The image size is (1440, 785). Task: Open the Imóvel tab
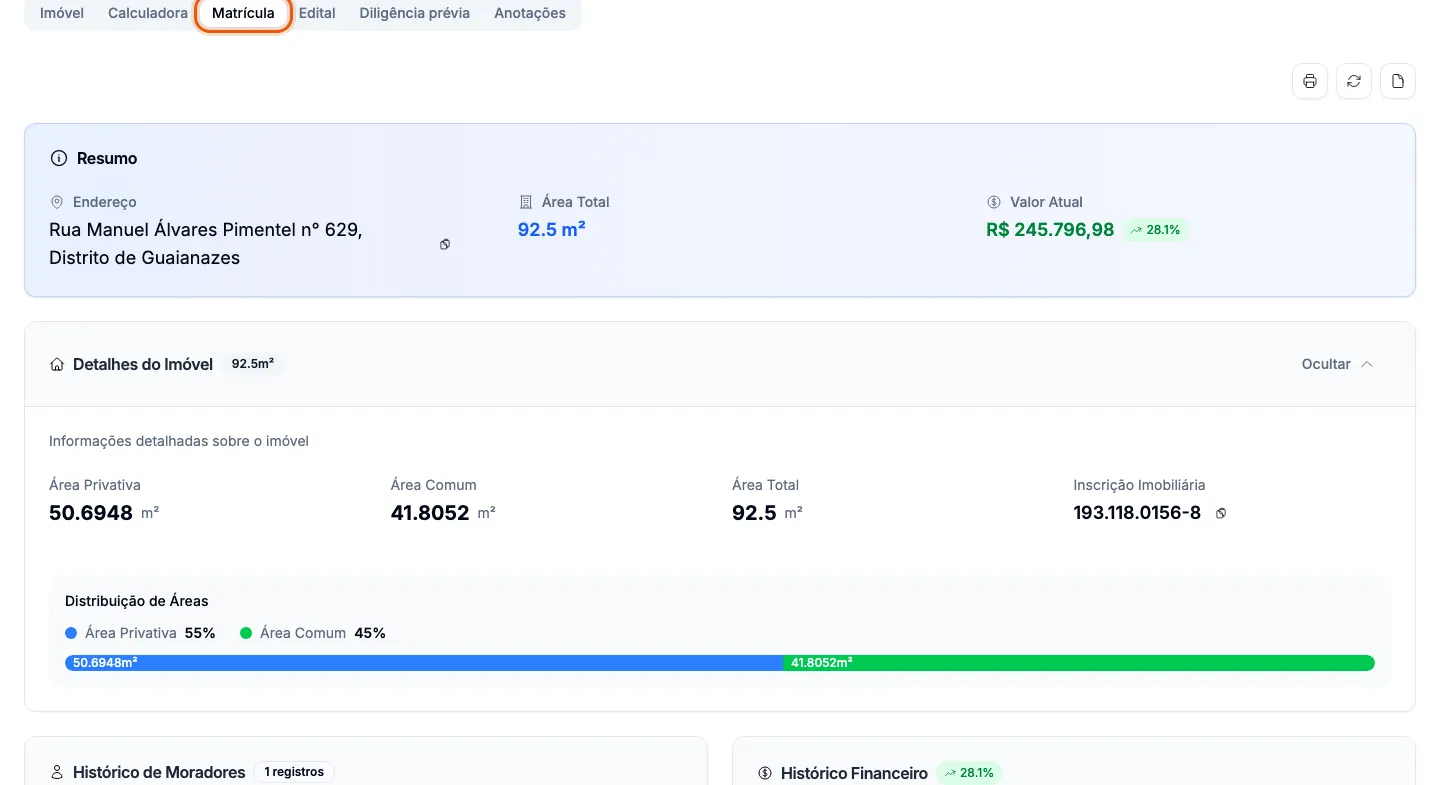(x=62, y=13)
